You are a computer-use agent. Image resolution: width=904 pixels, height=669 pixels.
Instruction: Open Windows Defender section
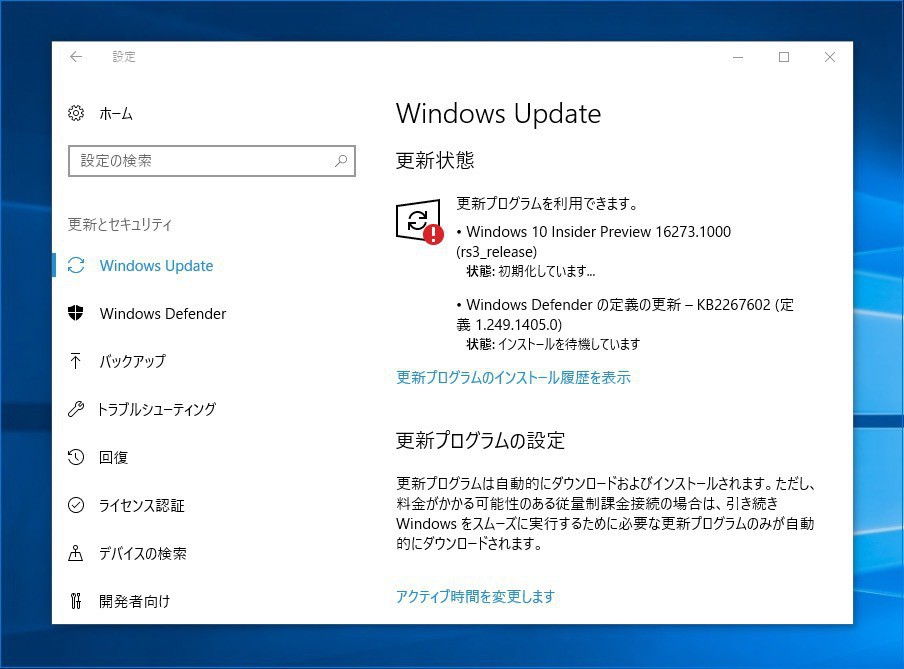pos(163,314)
